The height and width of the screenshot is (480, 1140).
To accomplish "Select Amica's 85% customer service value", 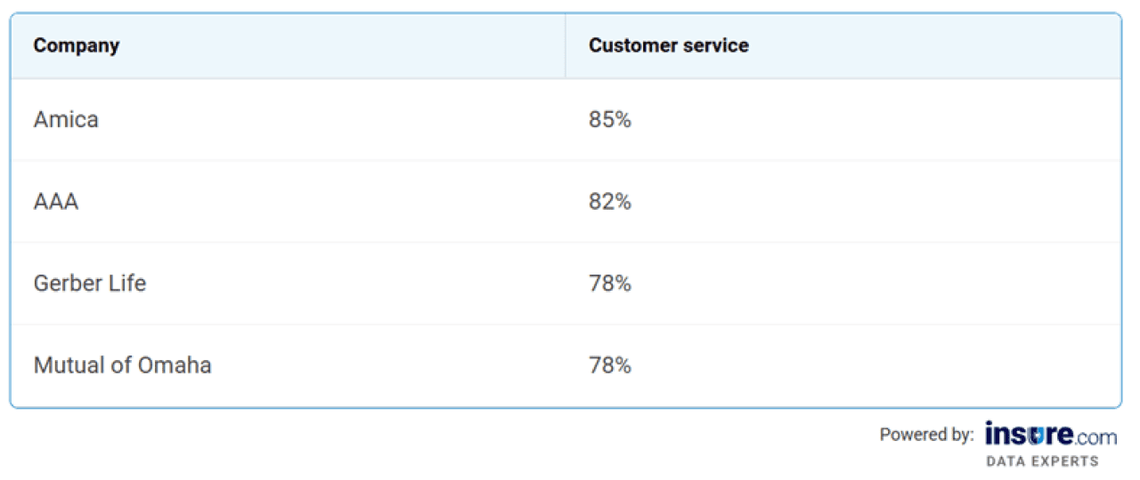I will (610, 120).
